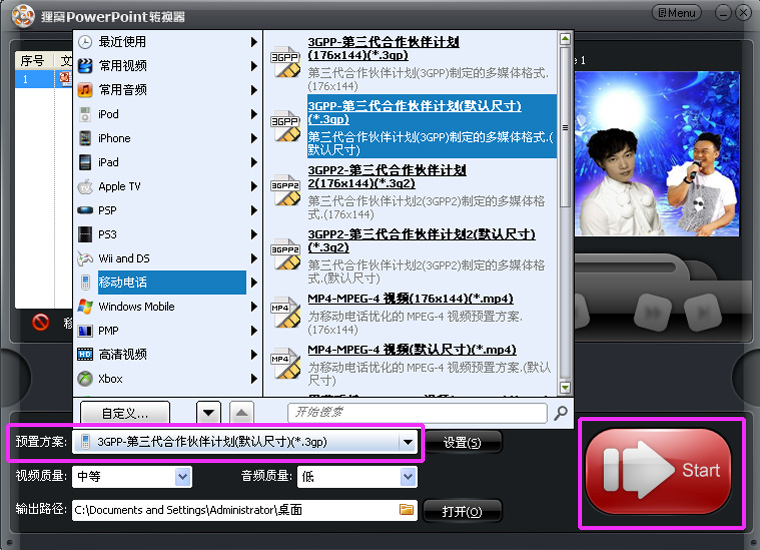This screenshot has width=760, height=550.
Task: Select the iPad device category
Action: (x=167, y=162)
